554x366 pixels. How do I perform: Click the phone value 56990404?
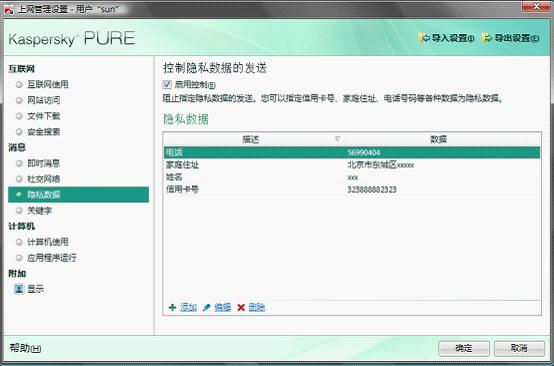click(x=364, y=153)
